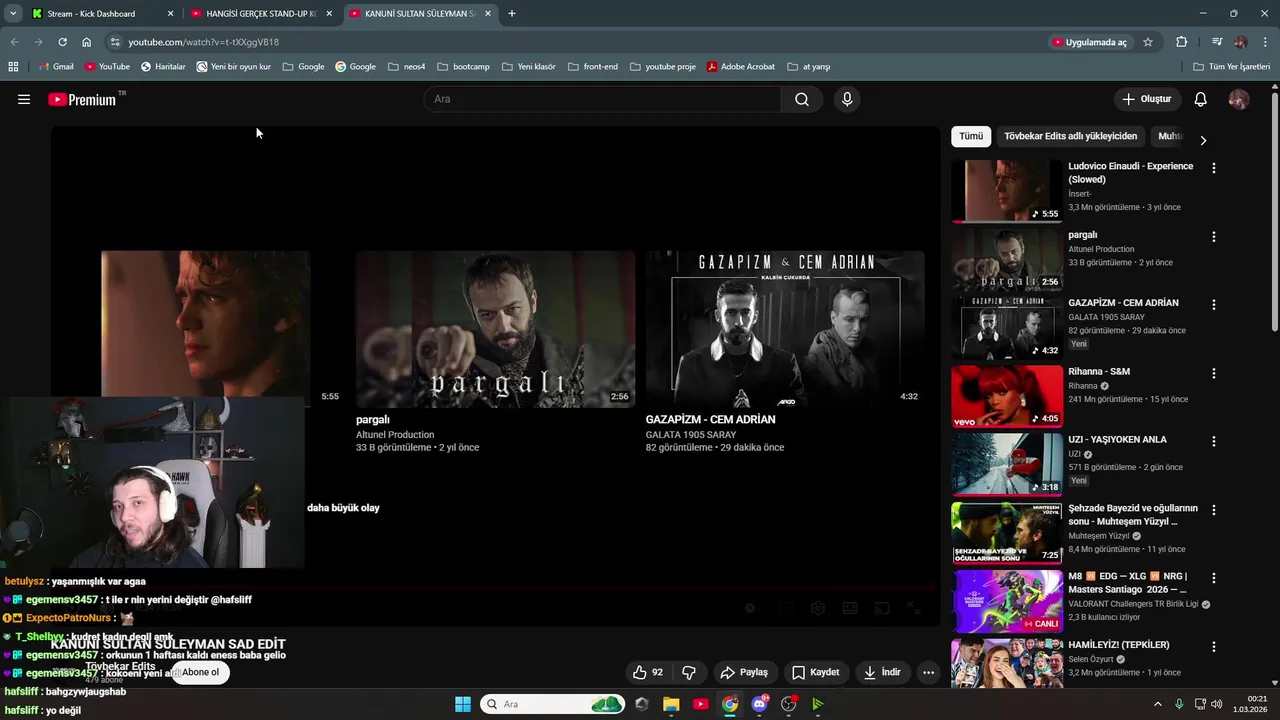Open the YouTube account avatar menu
Image resolution: width=1280 pixels, height=720 pixels.
[x=1239, y=99]
